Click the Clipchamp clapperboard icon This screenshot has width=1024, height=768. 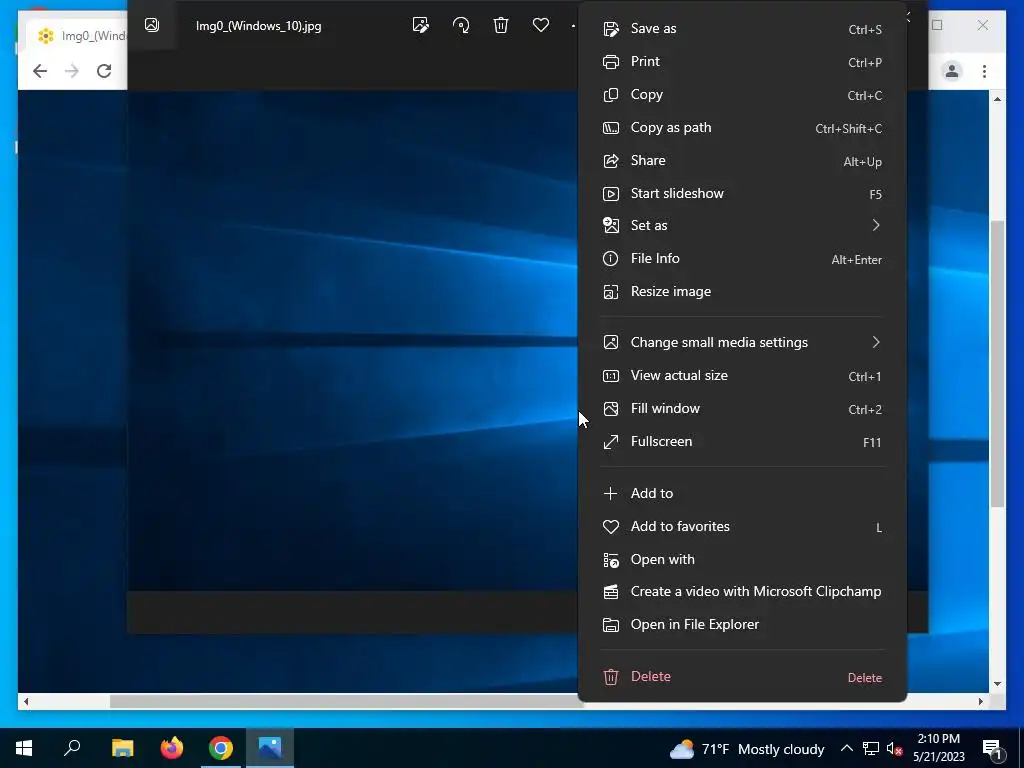point(611,592)
